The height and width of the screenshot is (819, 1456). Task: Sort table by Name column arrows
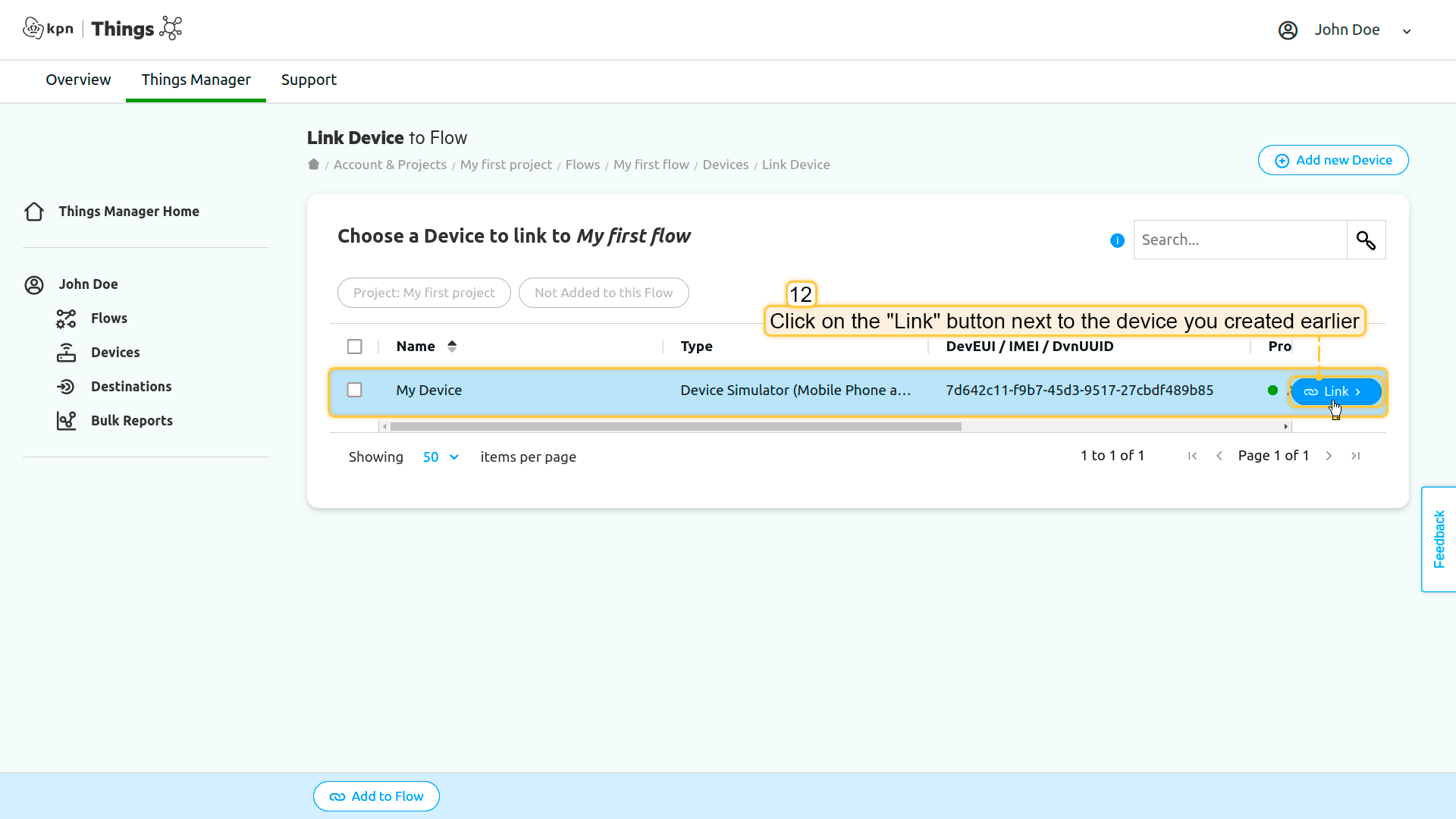[x=452, y=347]
